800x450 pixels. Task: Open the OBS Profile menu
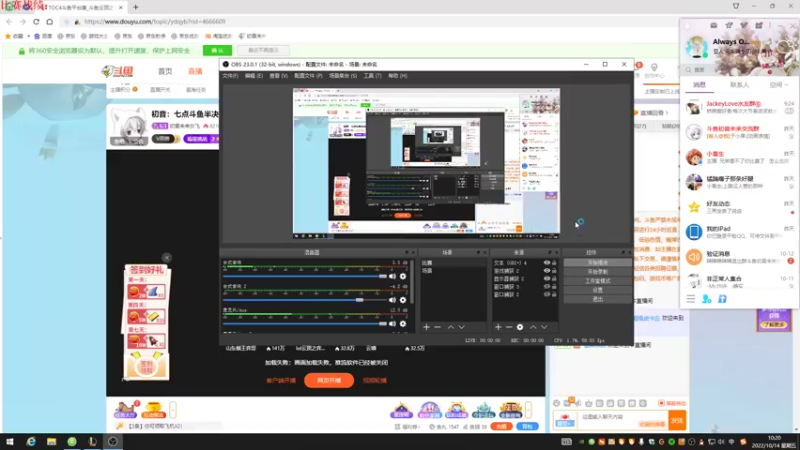308,76
